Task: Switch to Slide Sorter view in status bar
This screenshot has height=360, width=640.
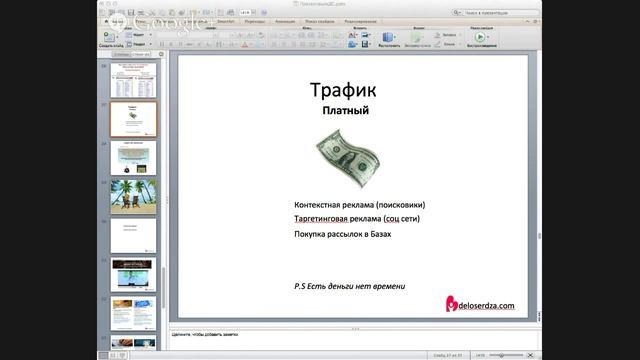Action: (113, 356)
